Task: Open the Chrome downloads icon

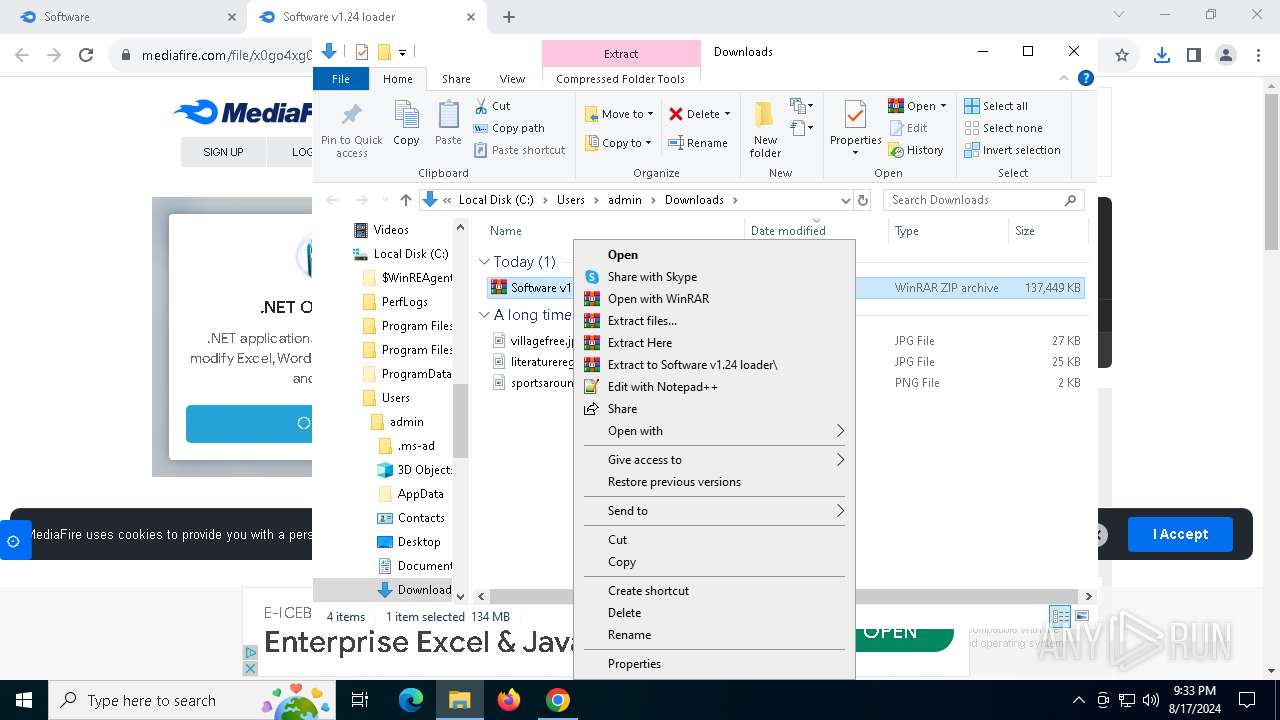Action: tap(1161, 56)
